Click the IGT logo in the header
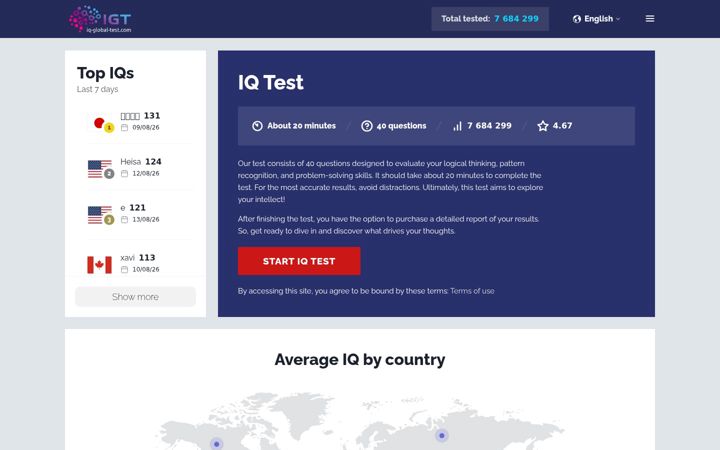The width and height of the screenshot is (720, 450). pos(100,19)
